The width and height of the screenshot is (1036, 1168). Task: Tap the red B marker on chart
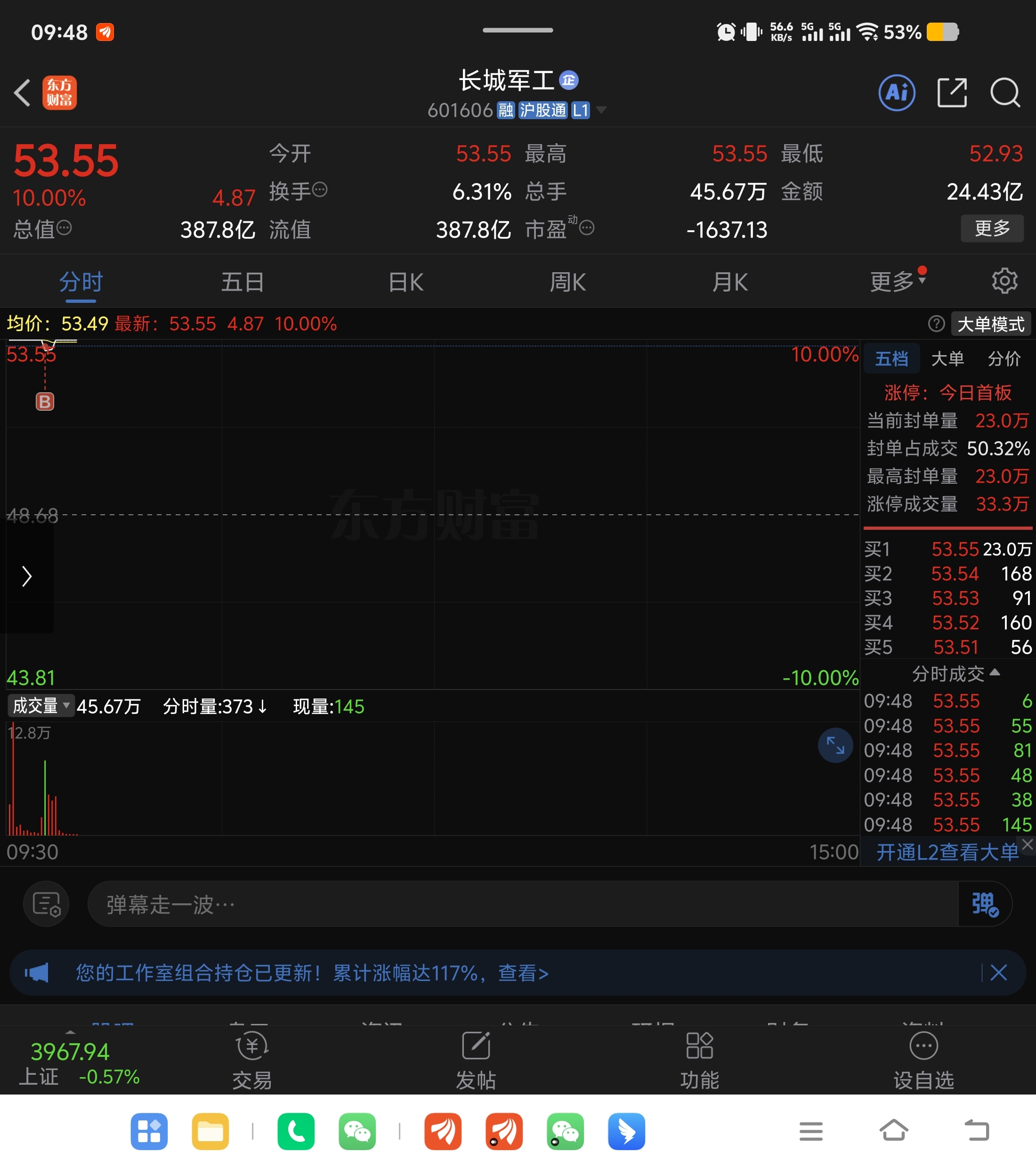(45, 402)
